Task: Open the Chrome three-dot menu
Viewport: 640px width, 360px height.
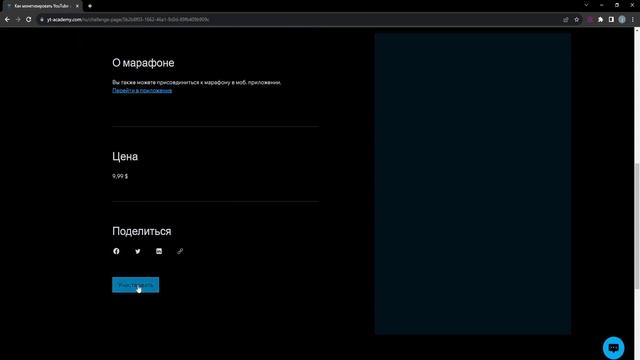Action: pyautogui.click(x=633, y=20)
